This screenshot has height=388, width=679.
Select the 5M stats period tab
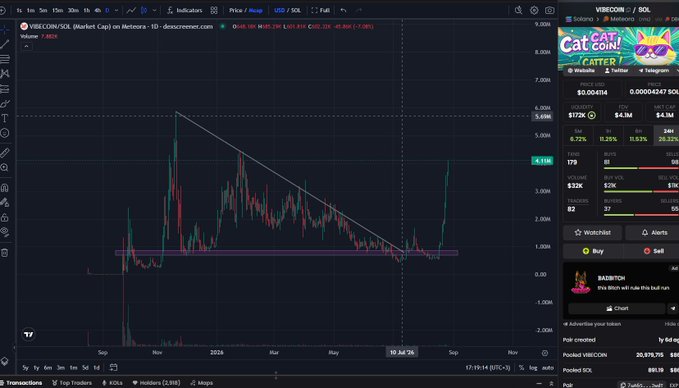578,135
